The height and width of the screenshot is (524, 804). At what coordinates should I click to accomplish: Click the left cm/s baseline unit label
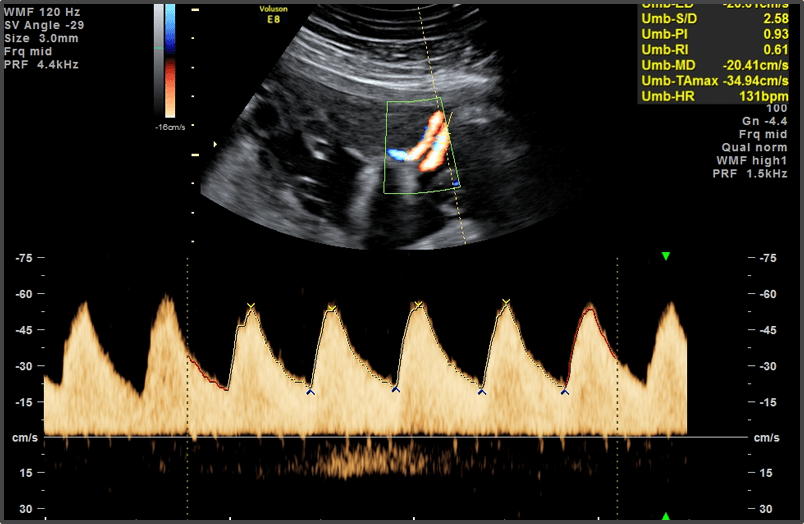[x=25, y=438]
